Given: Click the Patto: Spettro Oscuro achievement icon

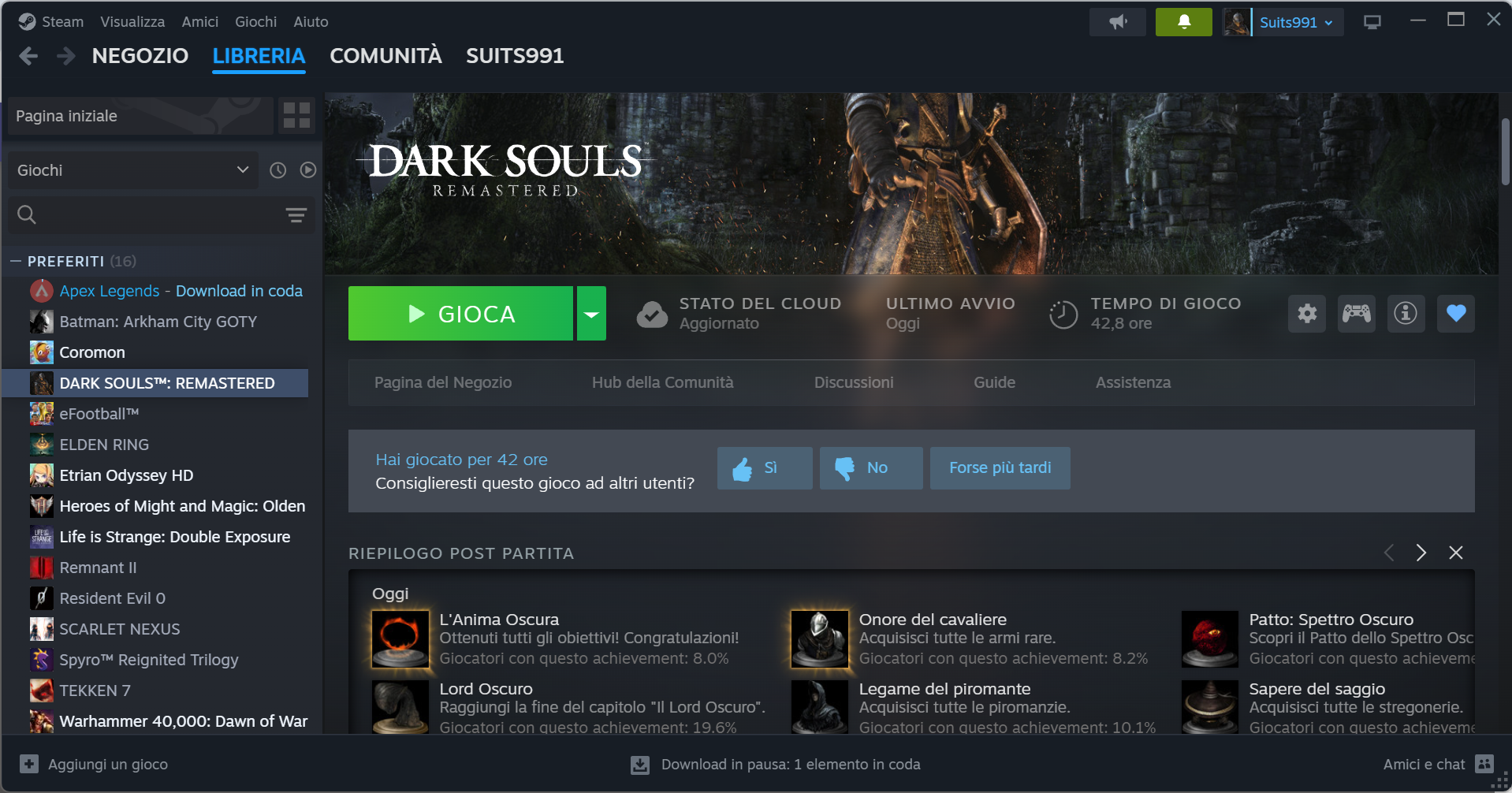Looking at the screenshot, I should 1210,638.
